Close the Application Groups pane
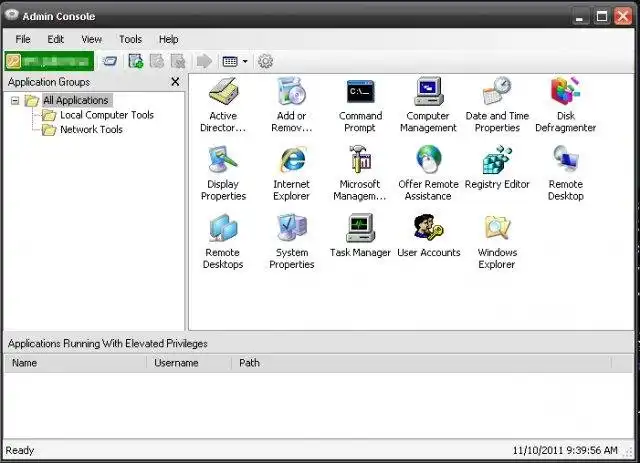This screenshot has width=640, height=463. pyautogui.click(x=175, y=82)
